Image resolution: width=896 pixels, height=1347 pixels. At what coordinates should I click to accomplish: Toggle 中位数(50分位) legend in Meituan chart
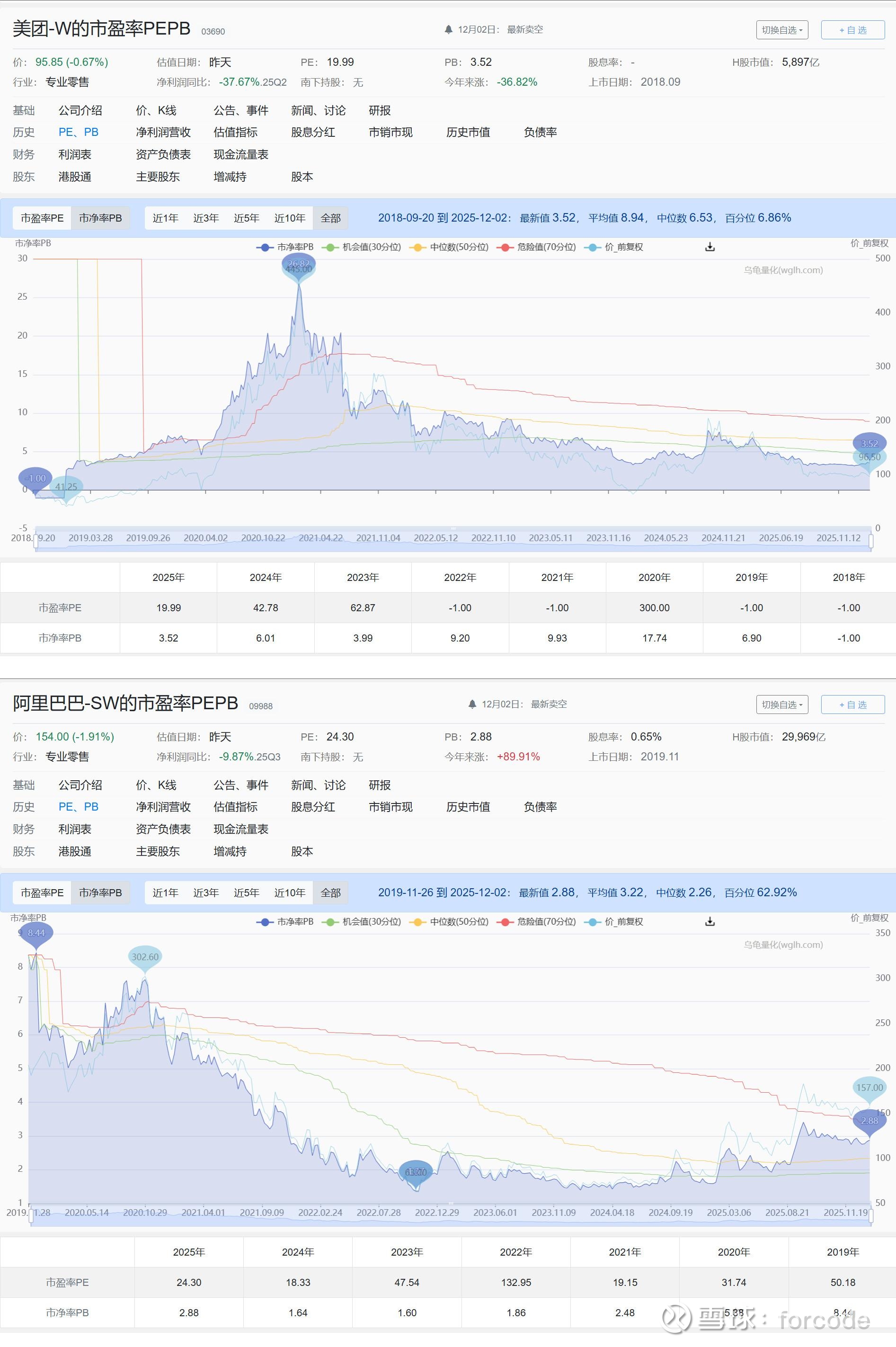point(449,247)
